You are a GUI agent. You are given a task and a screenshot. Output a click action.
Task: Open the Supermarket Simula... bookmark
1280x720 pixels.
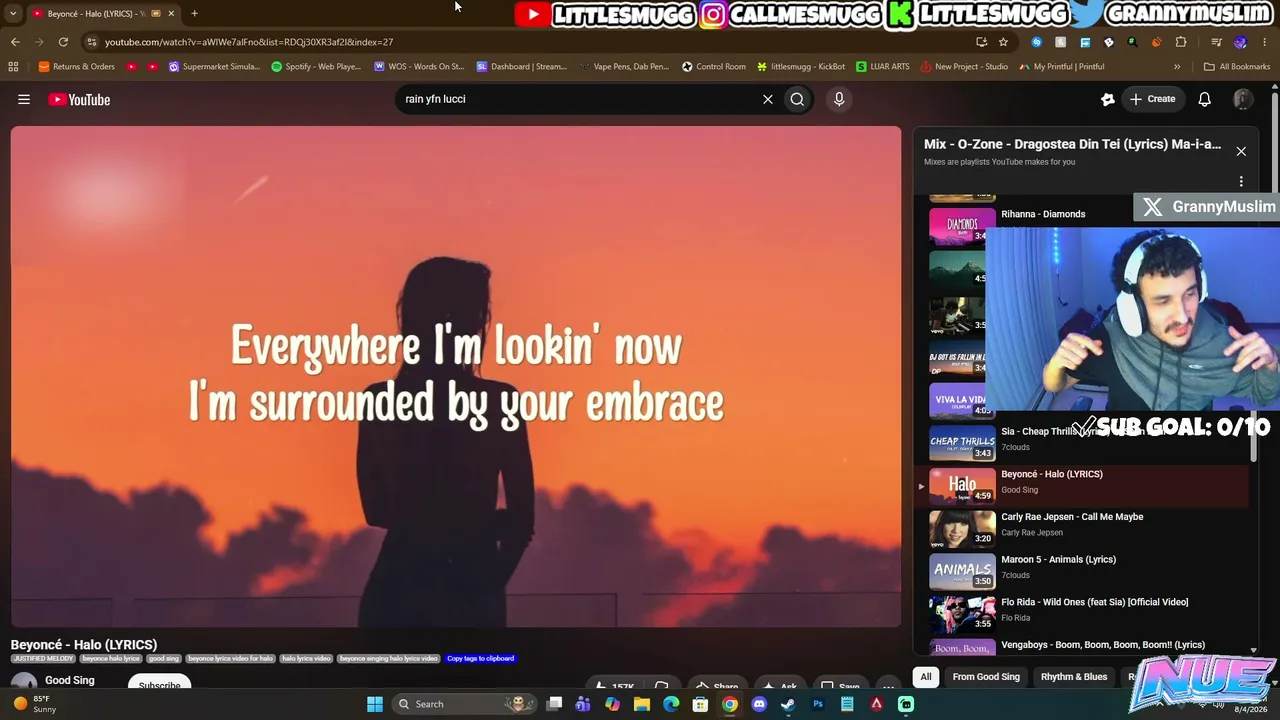point(214,67)
